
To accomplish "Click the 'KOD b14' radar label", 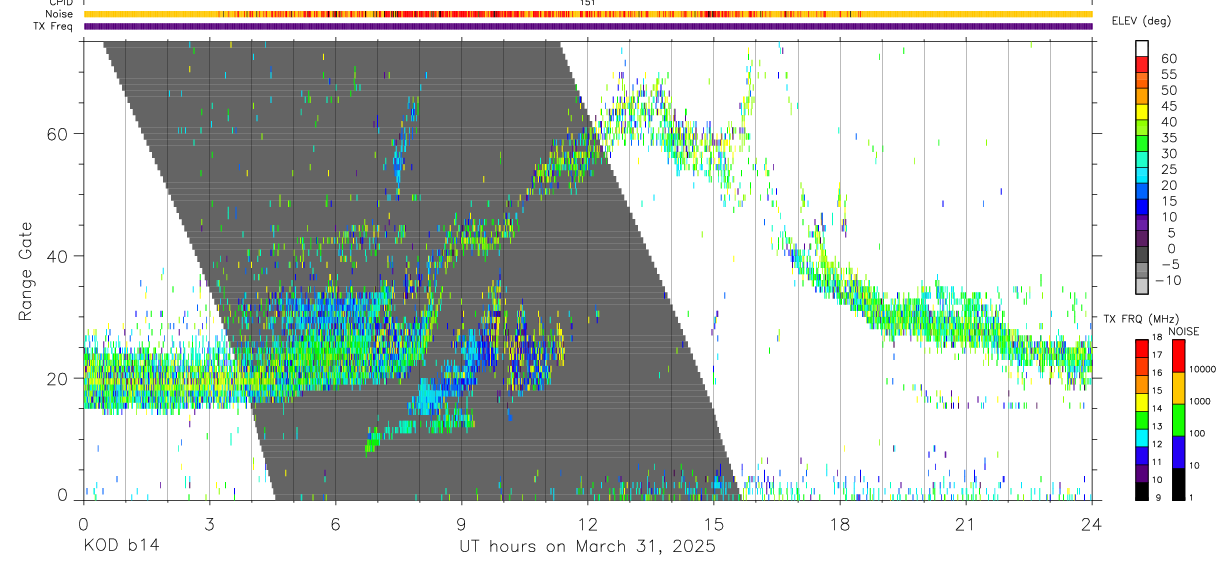I will tap(120, 547).
